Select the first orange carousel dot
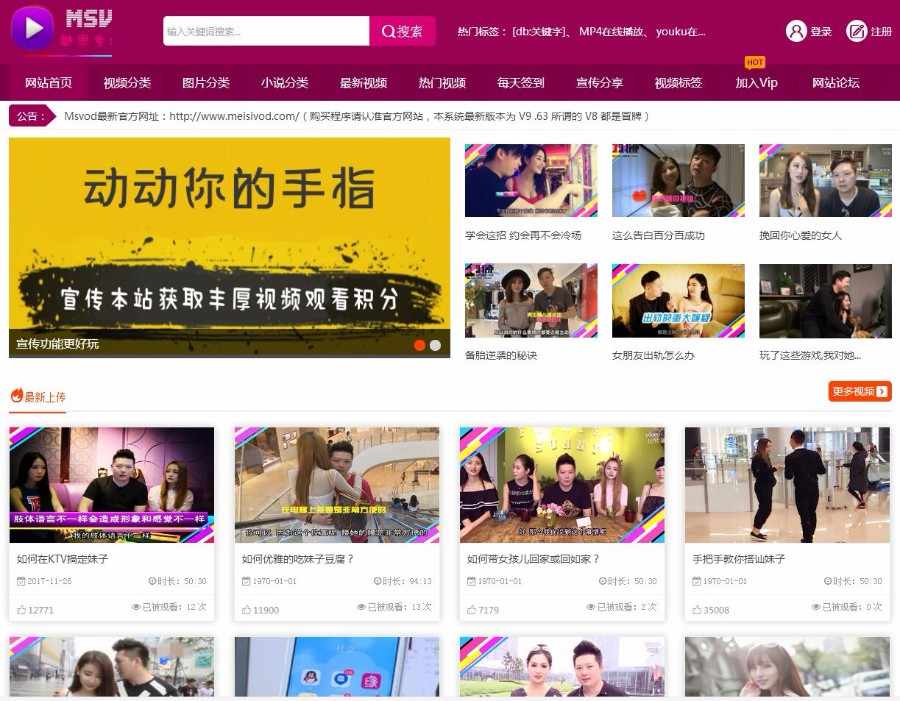Viewport: 900px width, 701px height. pos(420,345)
